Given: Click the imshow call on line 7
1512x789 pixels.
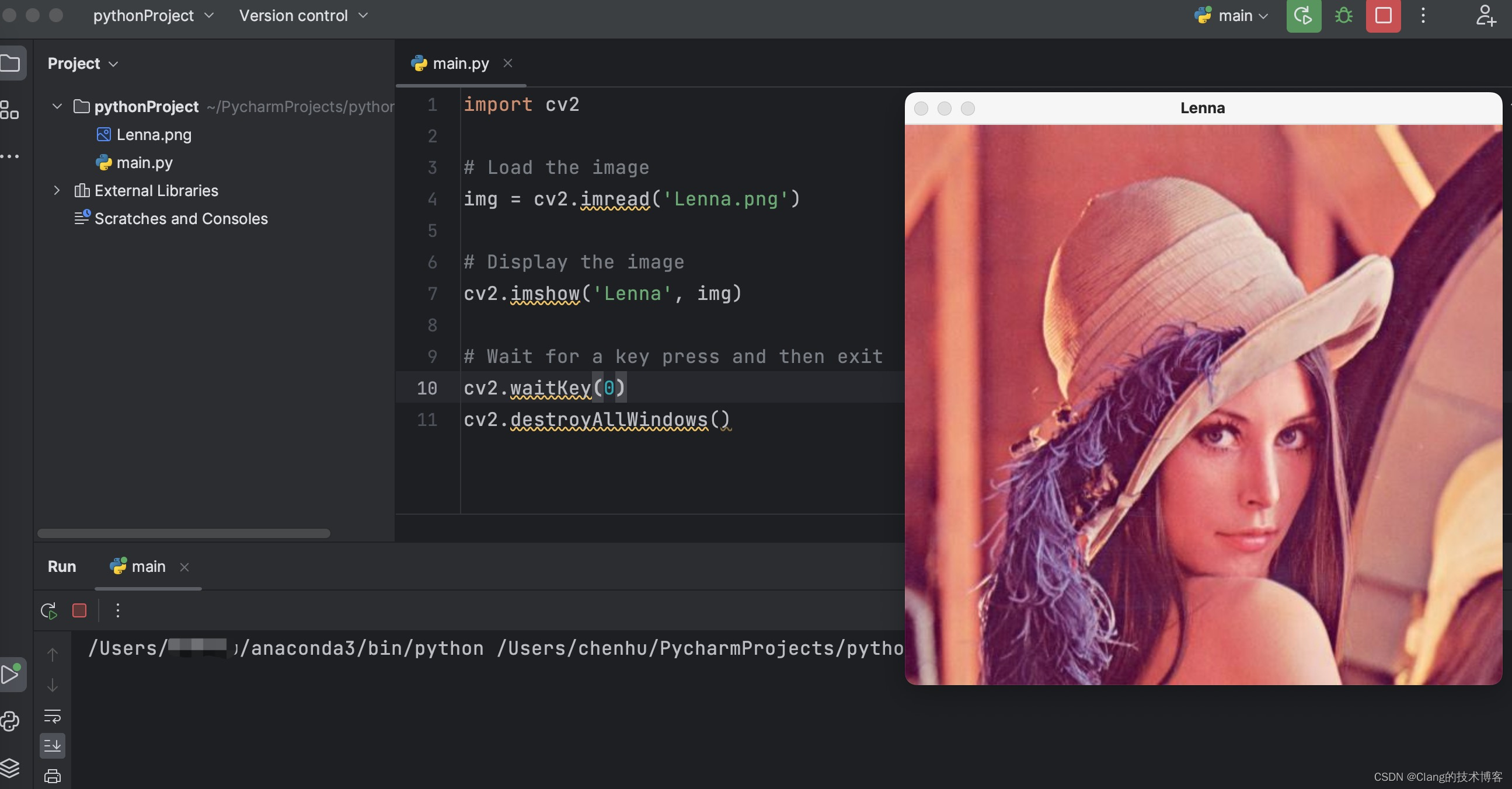Looking at the screenshot, I should coord(545,294).
